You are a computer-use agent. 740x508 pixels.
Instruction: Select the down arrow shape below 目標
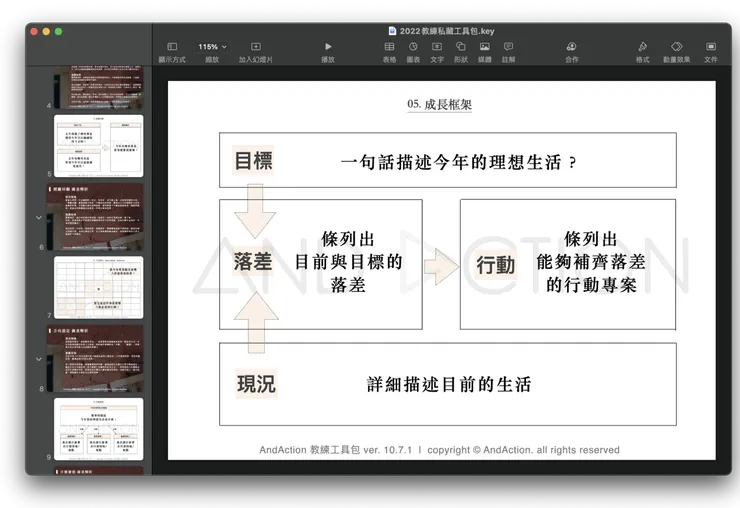pyautogui.click(x=255, y=211)
